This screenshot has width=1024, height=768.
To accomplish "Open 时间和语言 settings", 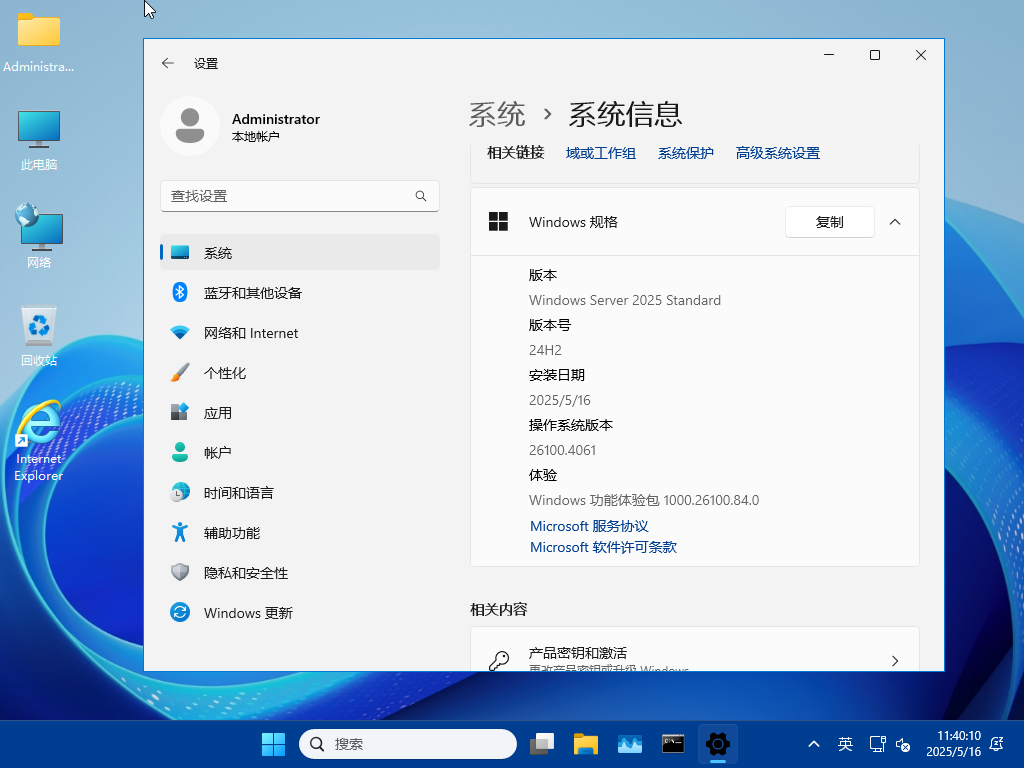I will [x=300, y=493].
